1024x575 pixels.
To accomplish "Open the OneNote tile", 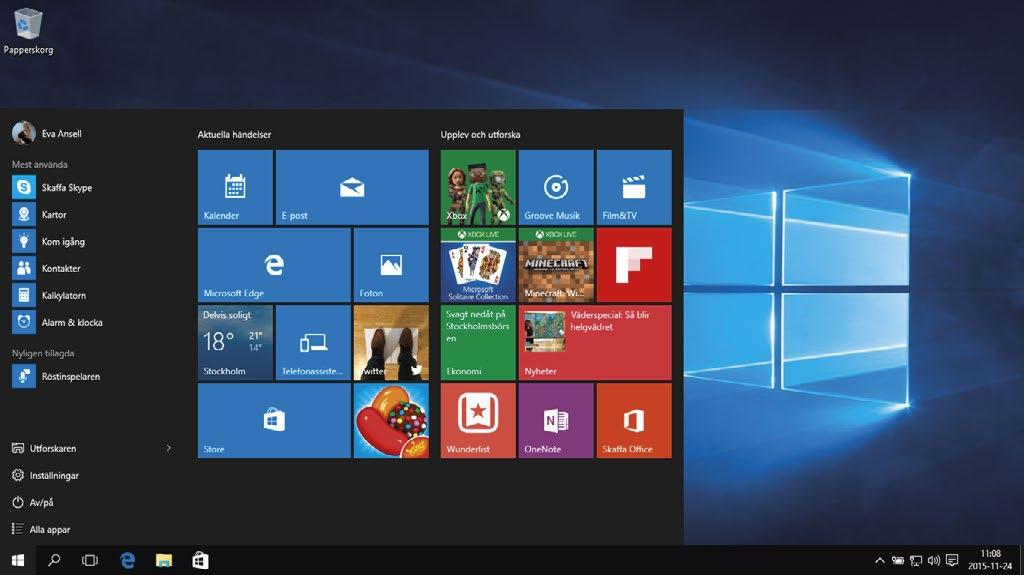I will tap(556, 420).
